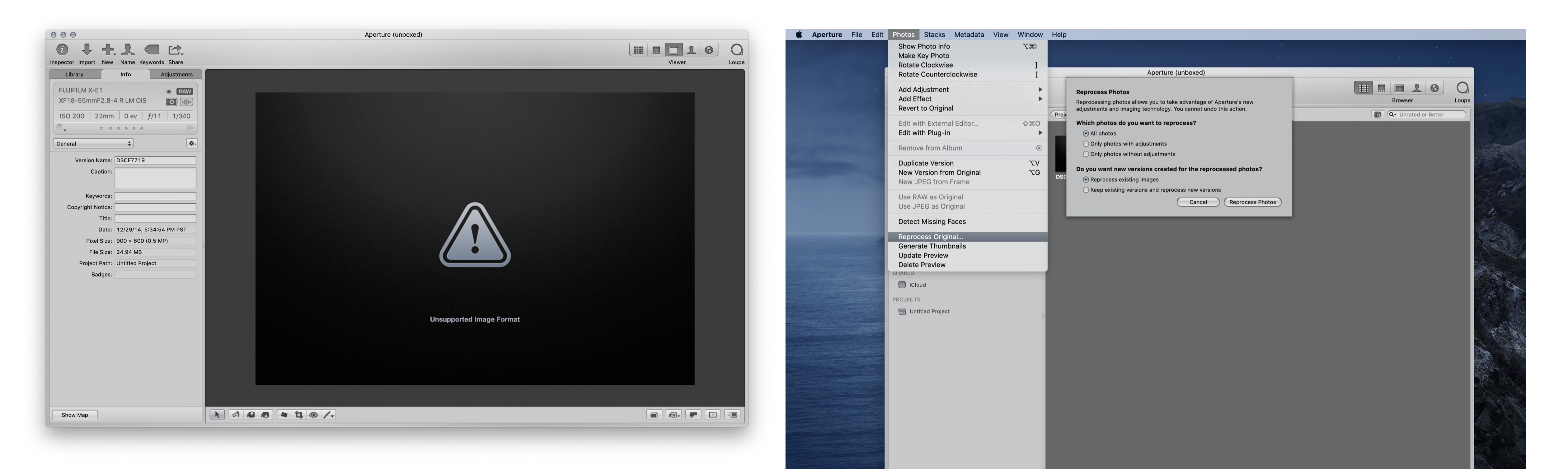Click the Reprocess Photos button
Viewport: 1568px width, 469px height.
pos(1252,202)
